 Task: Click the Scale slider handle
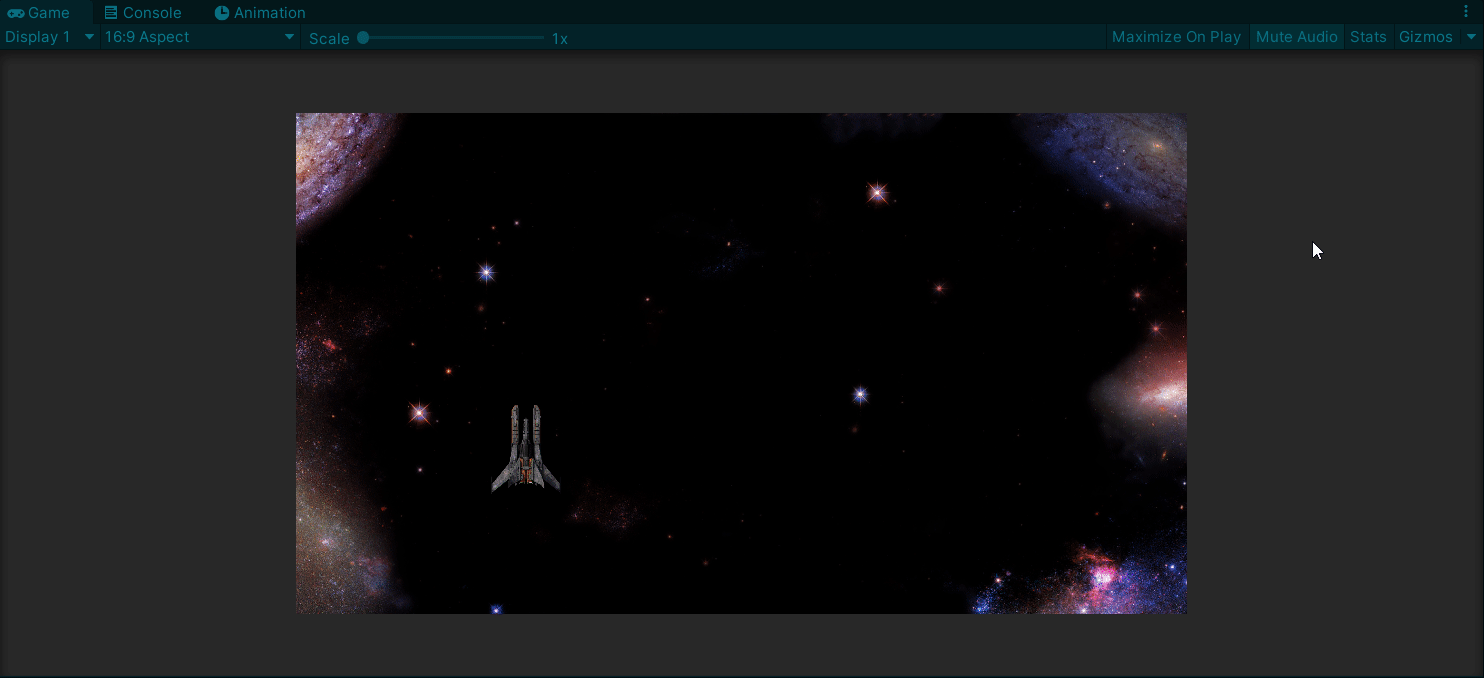point(363,38)
